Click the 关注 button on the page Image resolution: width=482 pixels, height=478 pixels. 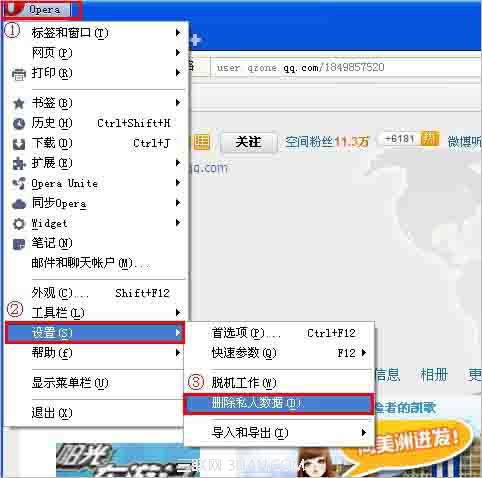249,142
